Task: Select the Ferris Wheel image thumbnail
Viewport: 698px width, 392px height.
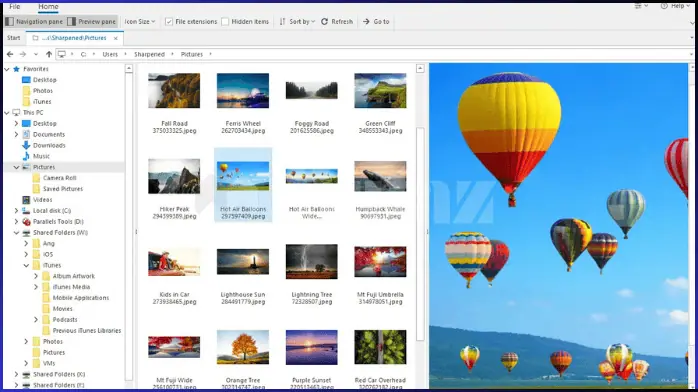Action: [243, 91]
